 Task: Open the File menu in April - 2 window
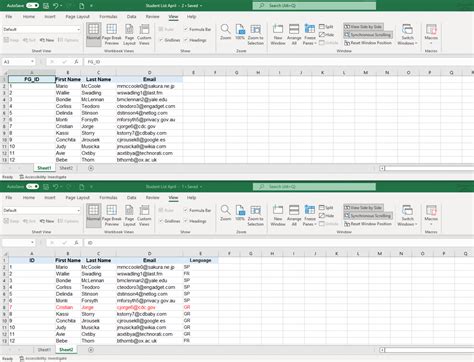[x=9, y=16]
